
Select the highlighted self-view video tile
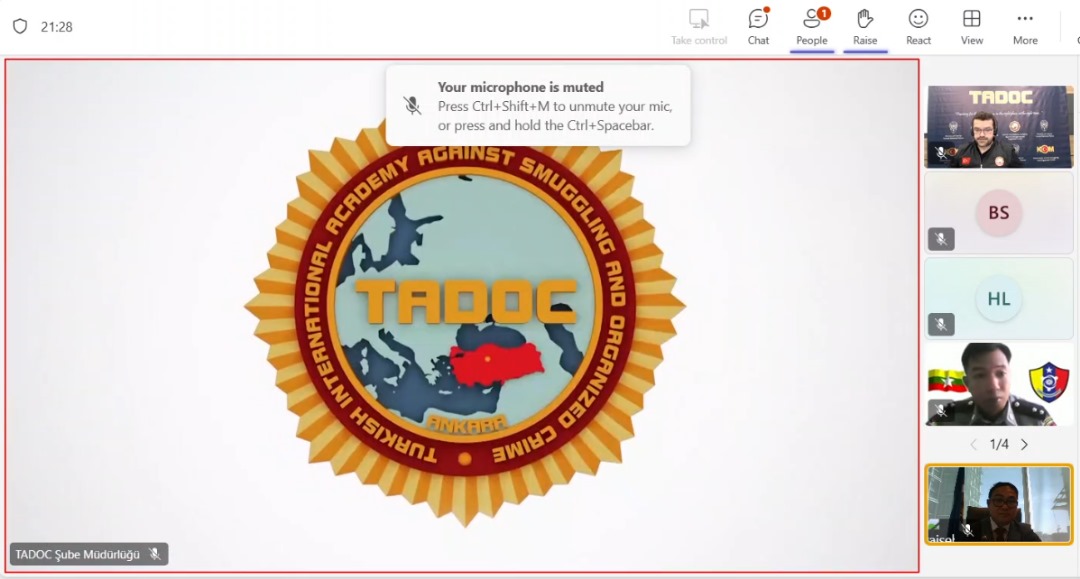point(999,505)
